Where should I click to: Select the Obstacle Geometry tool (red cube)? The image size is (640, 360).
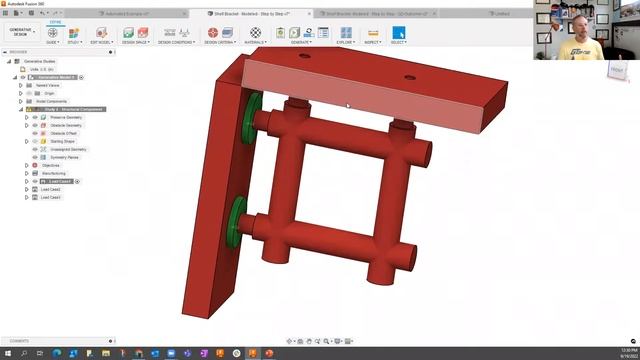(x=143, y=32)
